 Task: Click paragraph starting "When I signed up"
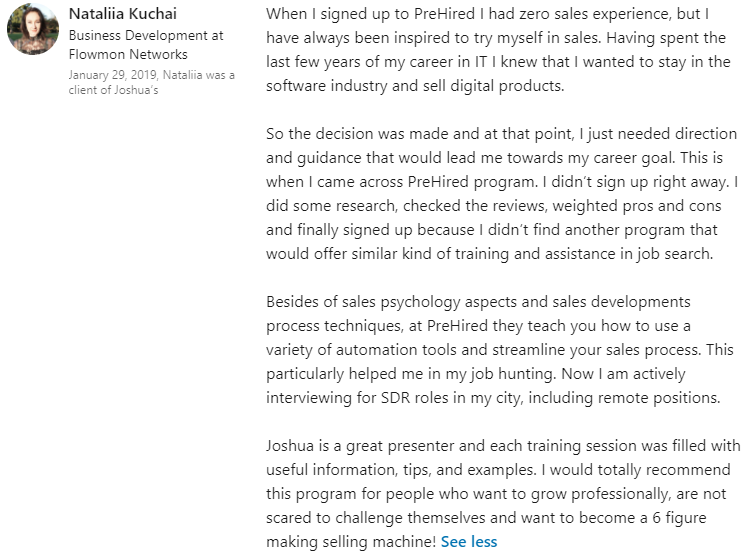pyautogui.click(x=490, y=51)
